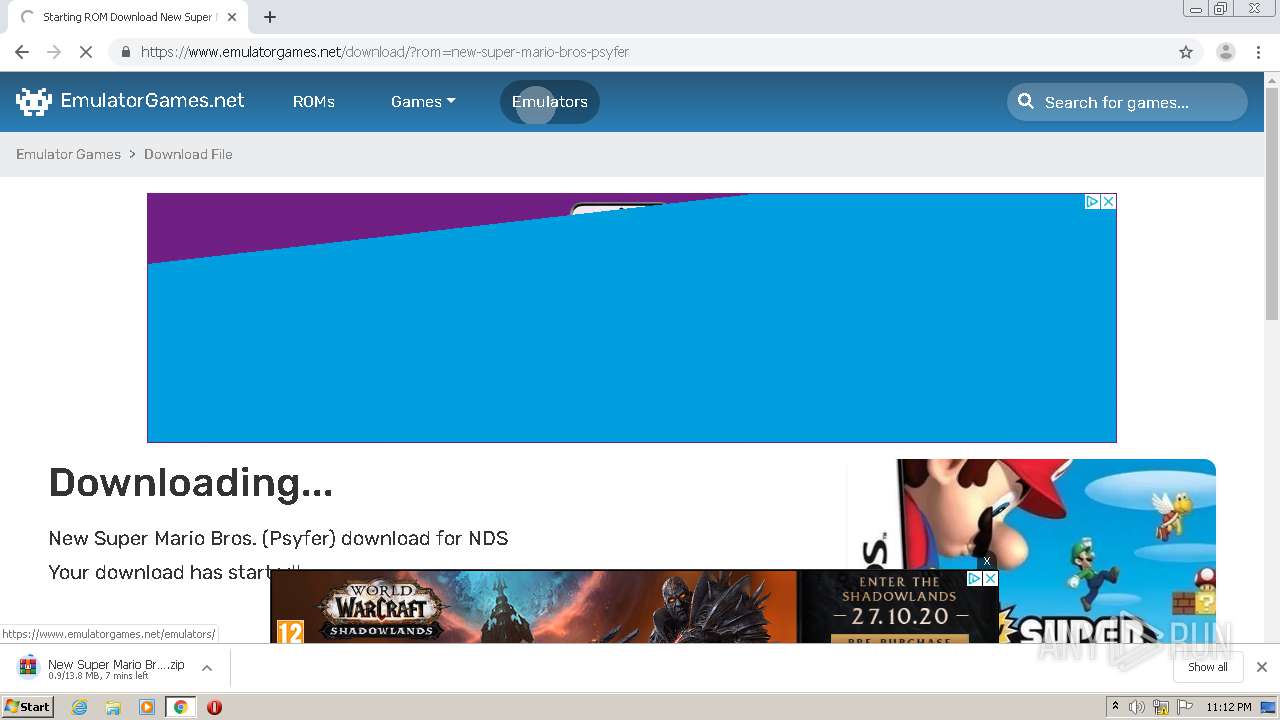The image size is (1280, 720).
Task: Open the Chrome three-dot menu
Action: (1259, 52)
